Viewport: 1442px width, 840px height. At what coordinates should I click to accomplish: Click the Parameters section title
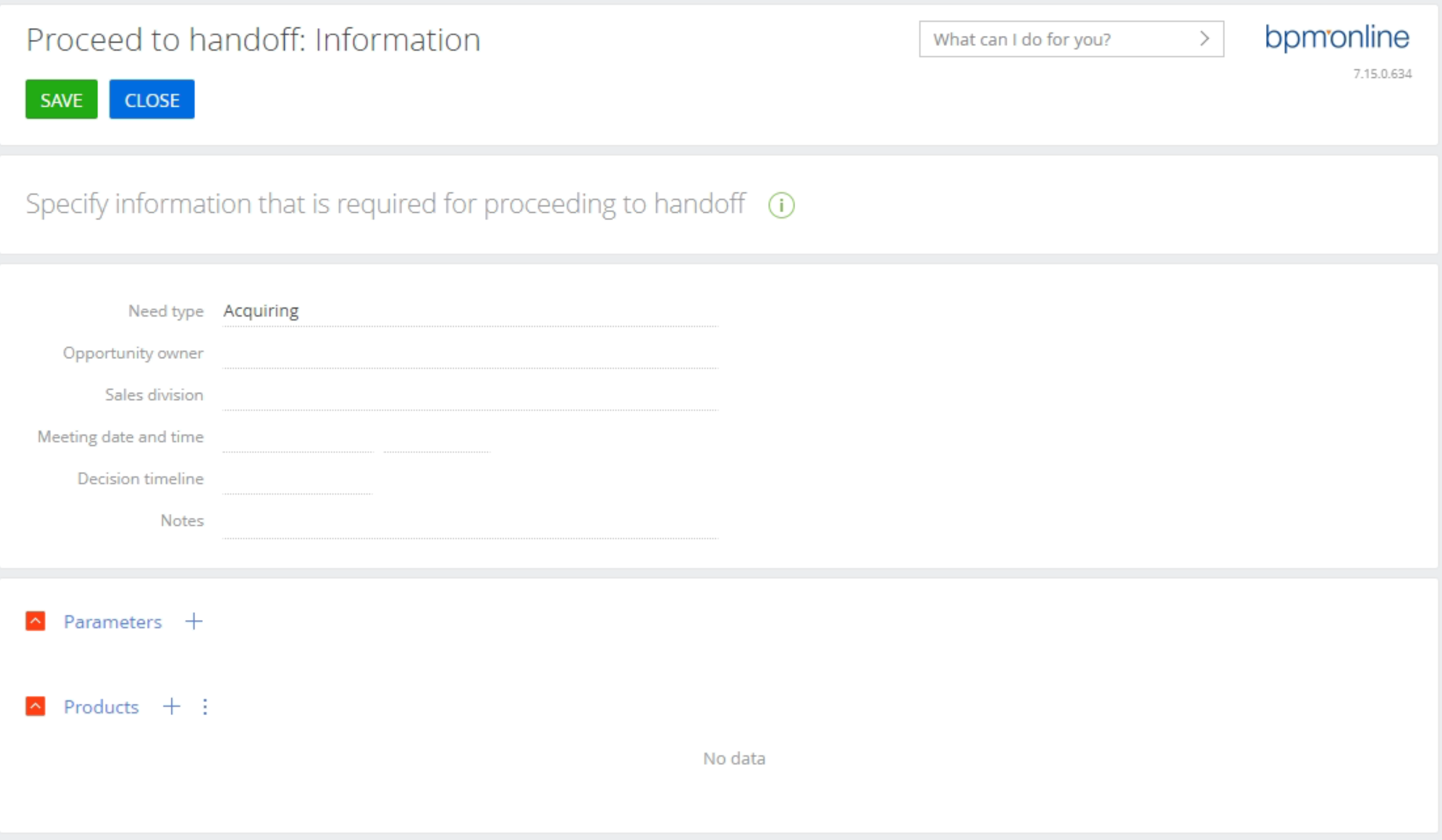(x=113, y=622)
